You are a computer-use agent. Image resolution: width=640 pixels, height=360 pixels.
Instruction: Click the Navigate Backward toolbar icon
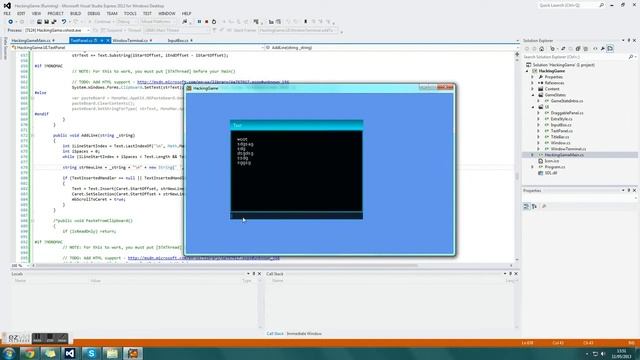10,22
